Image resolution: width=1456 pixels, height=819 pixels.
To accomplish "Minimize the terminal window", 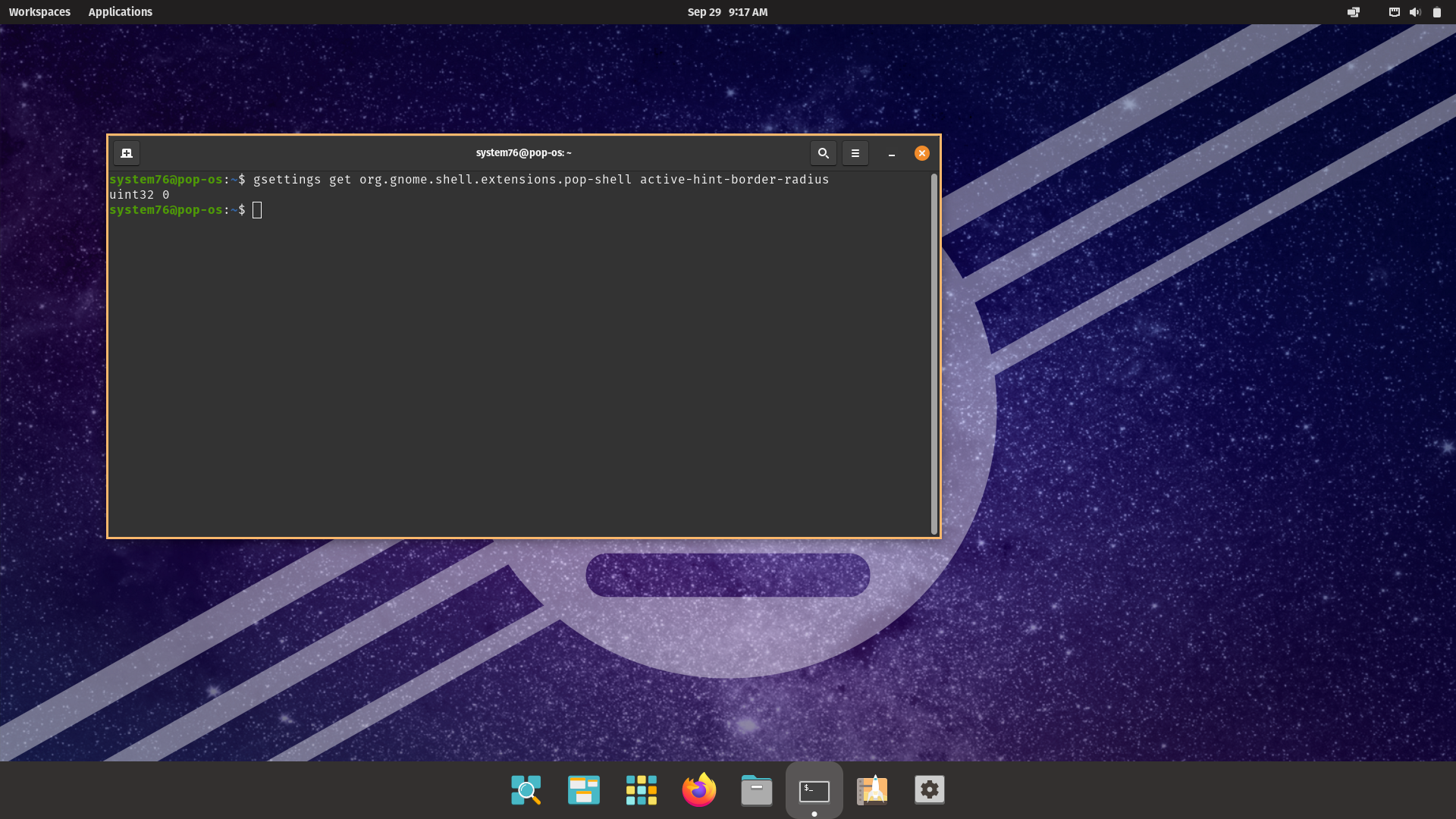I will [x=892, y=153].
